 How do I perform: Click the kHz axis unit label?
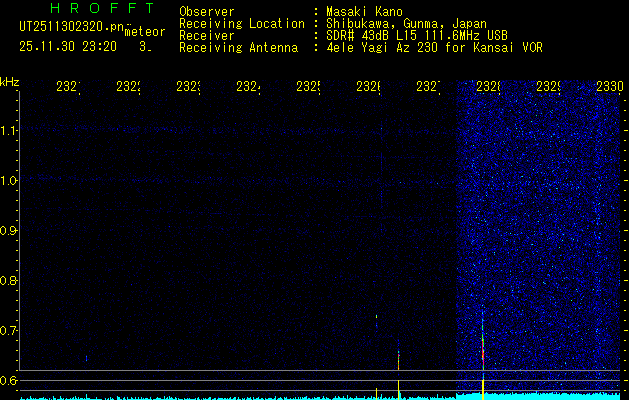click(10, 82)
